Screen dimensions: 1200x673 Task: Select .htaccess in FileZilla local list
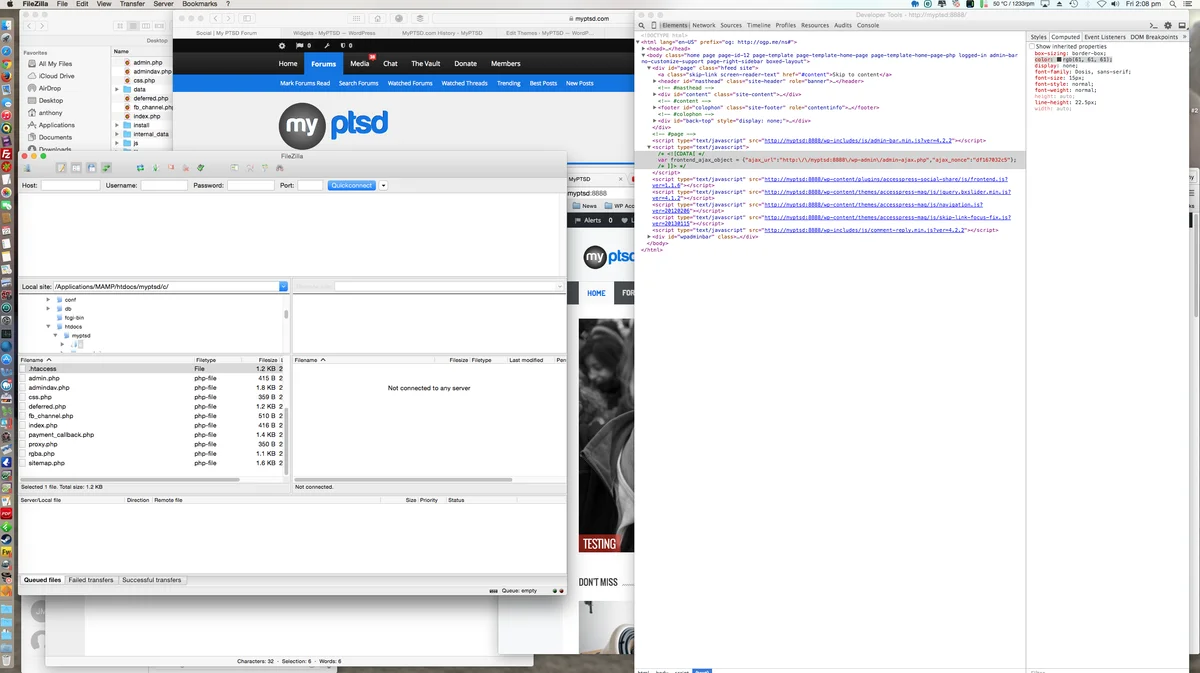pos(152,369)
